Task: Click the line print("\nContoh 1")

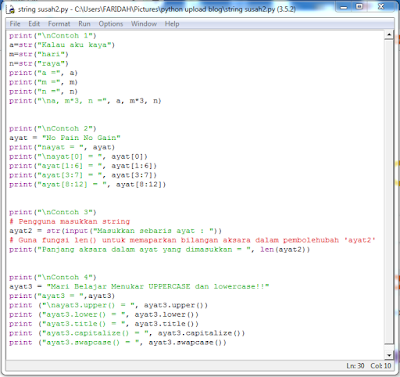Action: (x=53, y=36)
